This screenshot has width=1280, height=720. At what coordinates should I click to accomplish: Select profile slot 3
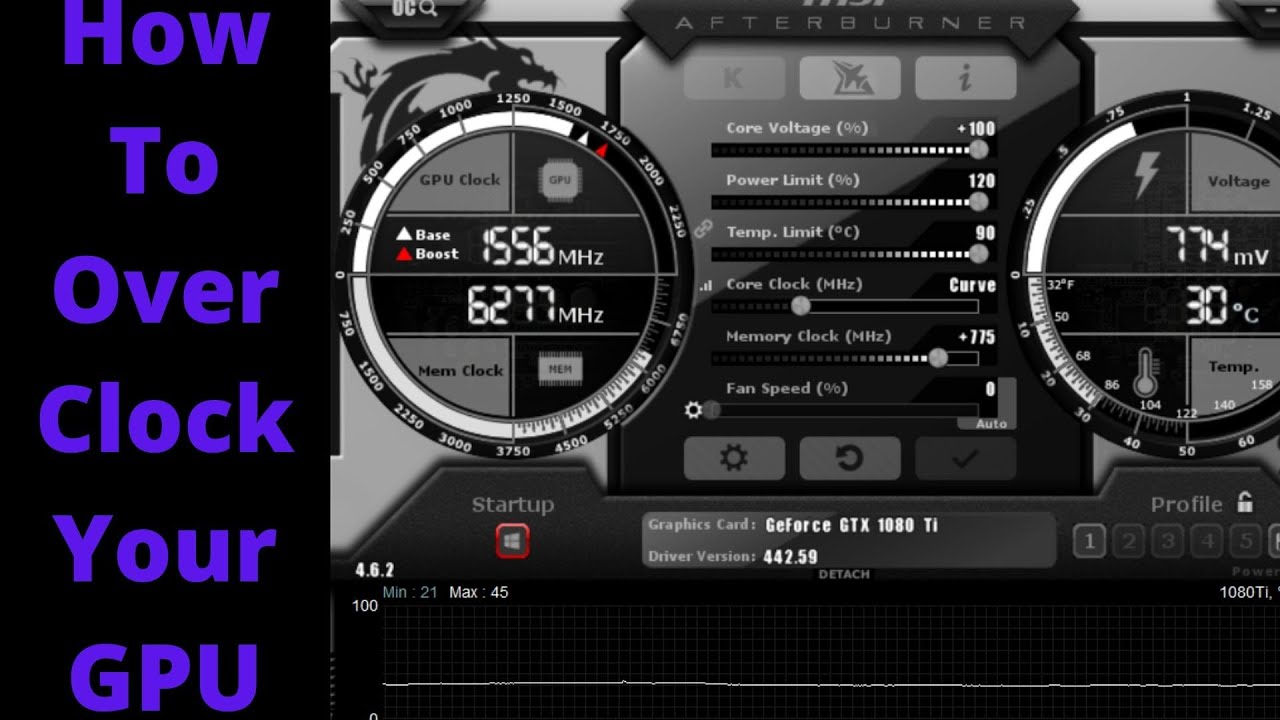pyautogui.click(x=1168, y=542)
